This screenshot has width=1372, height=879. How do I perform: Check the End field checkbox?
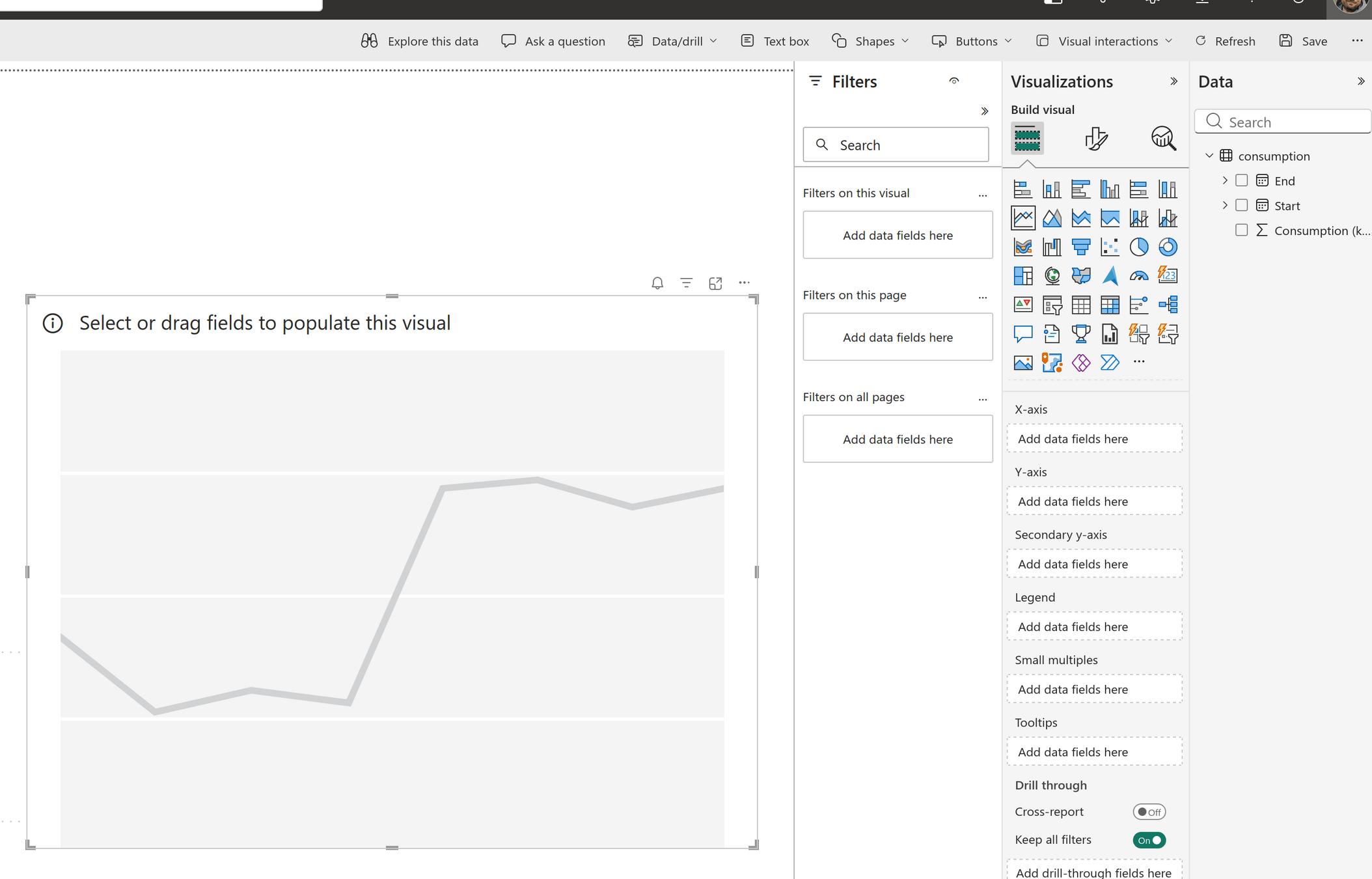point(1241,180)
